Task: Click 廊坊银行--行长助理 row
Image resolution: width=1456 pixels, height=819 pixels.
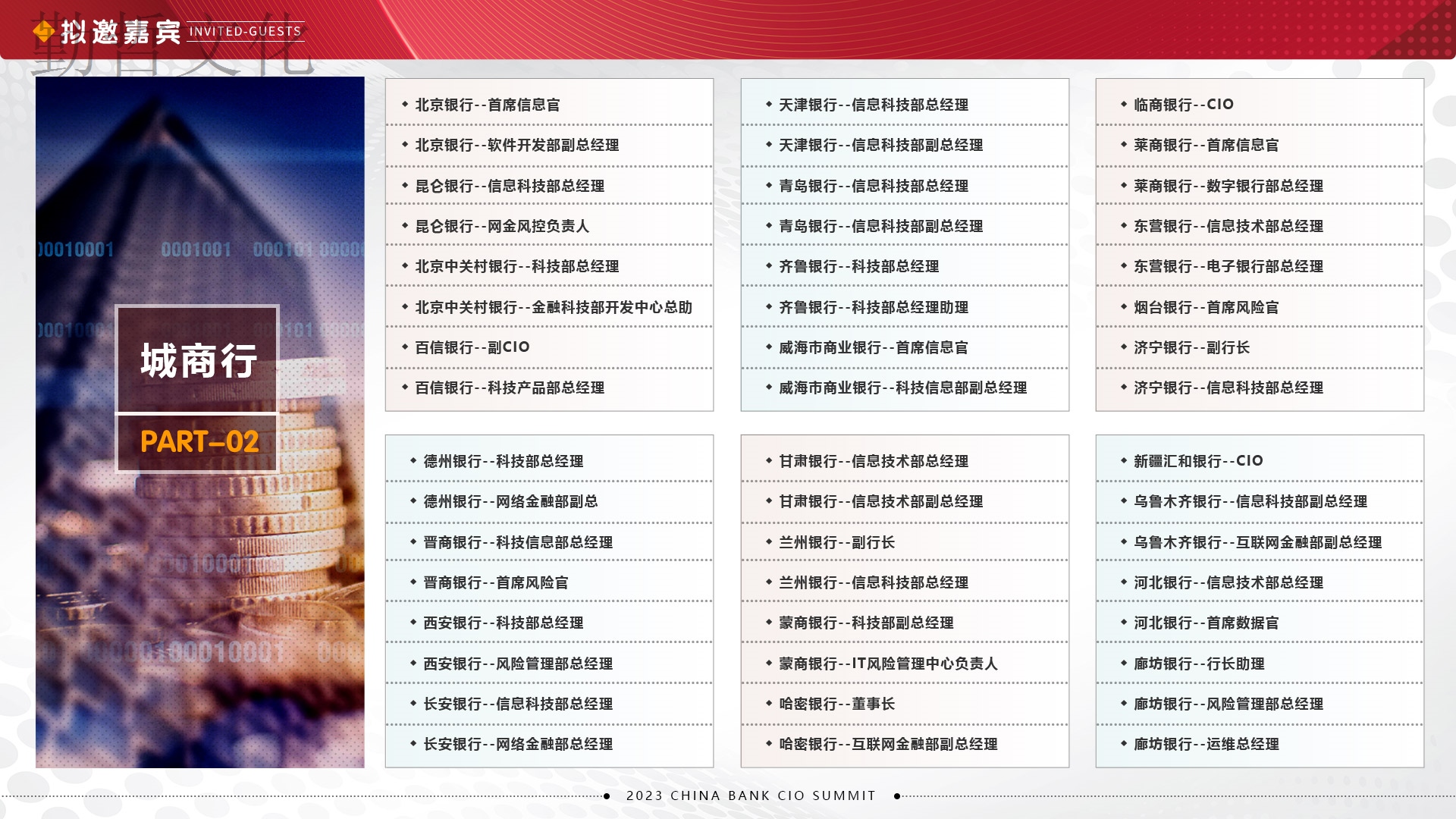Action: tap(1199, 664)
